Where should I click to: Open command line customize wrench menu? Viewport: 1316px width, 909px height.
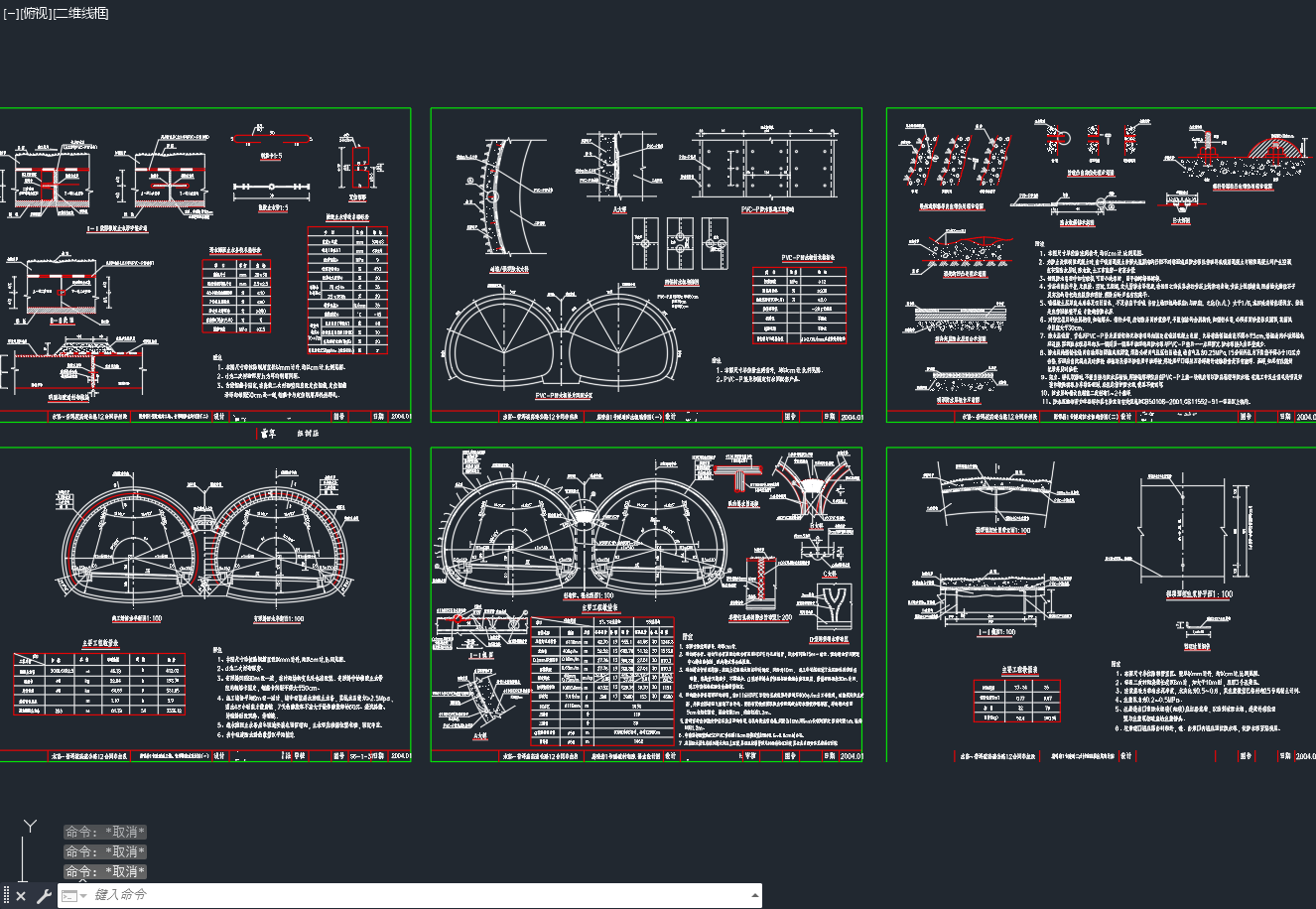coord(44,896)
